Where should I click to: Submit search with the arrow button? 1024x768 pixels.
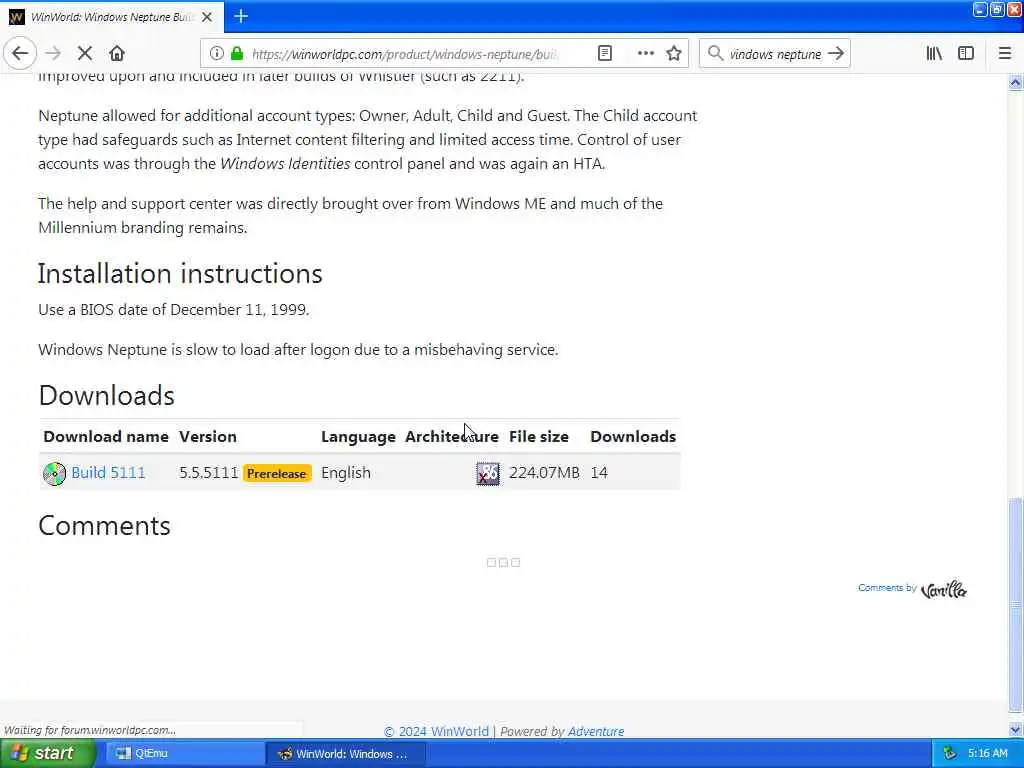click(x=836, y=54)
